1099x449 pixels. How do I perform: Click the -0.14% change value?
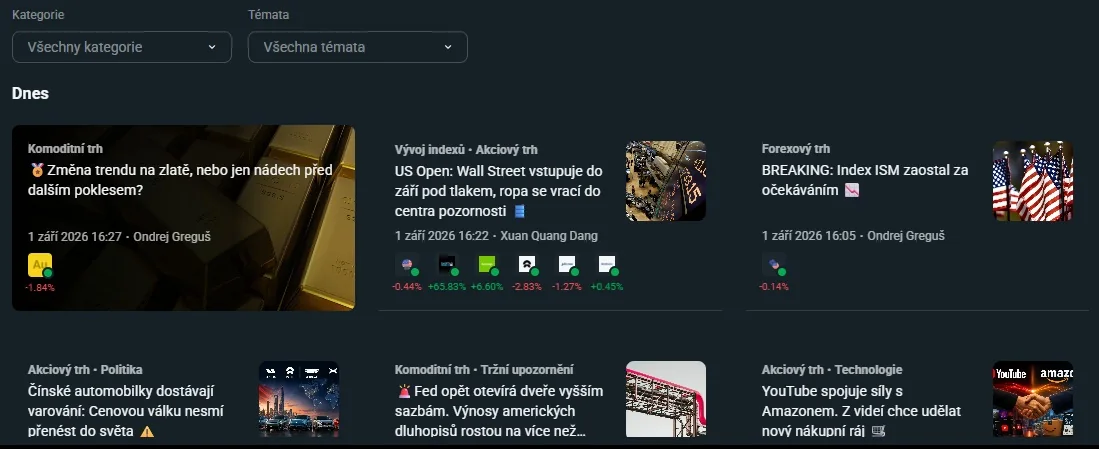(x=774, y=286)
